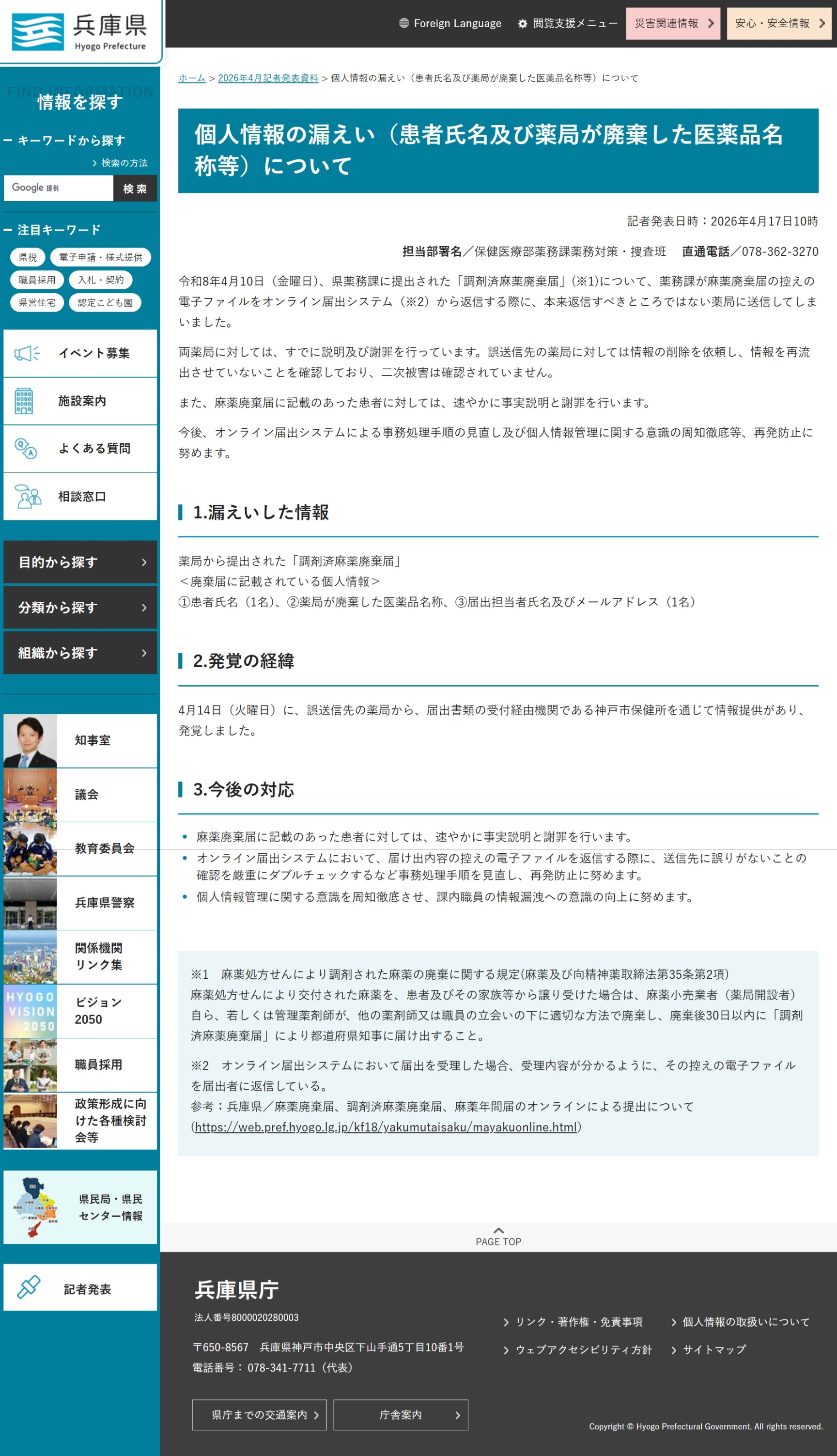Expand the 目的から探す menu
837x1456 pixels.
80,562
